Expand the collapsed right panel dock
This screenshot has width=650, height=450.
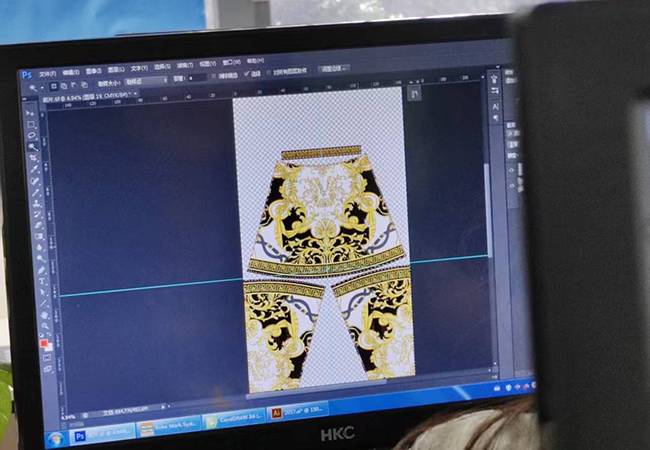click(x=492, y=75)
